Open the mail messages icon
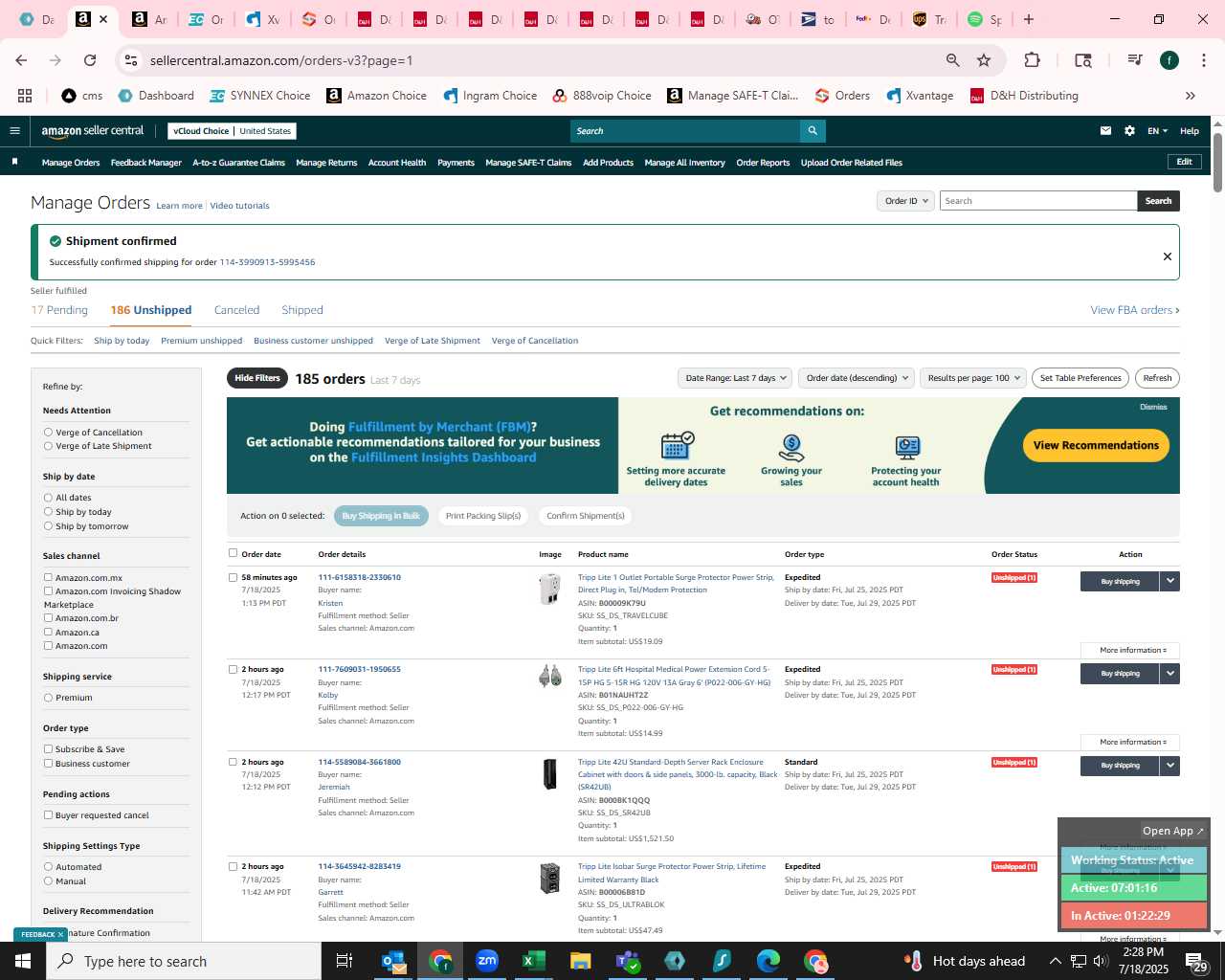 pos(1105,131)
